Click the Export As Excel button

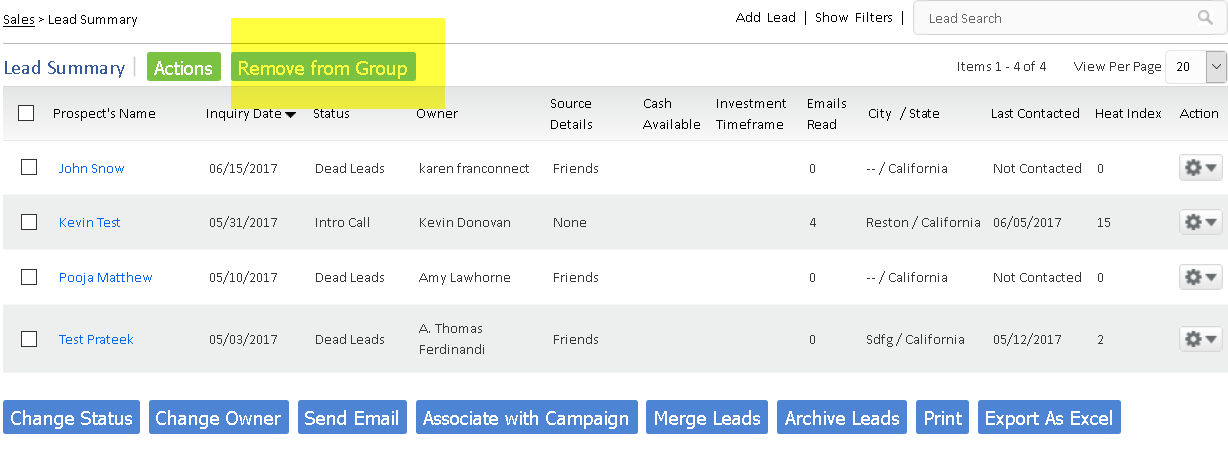(x=1048, y=418)
